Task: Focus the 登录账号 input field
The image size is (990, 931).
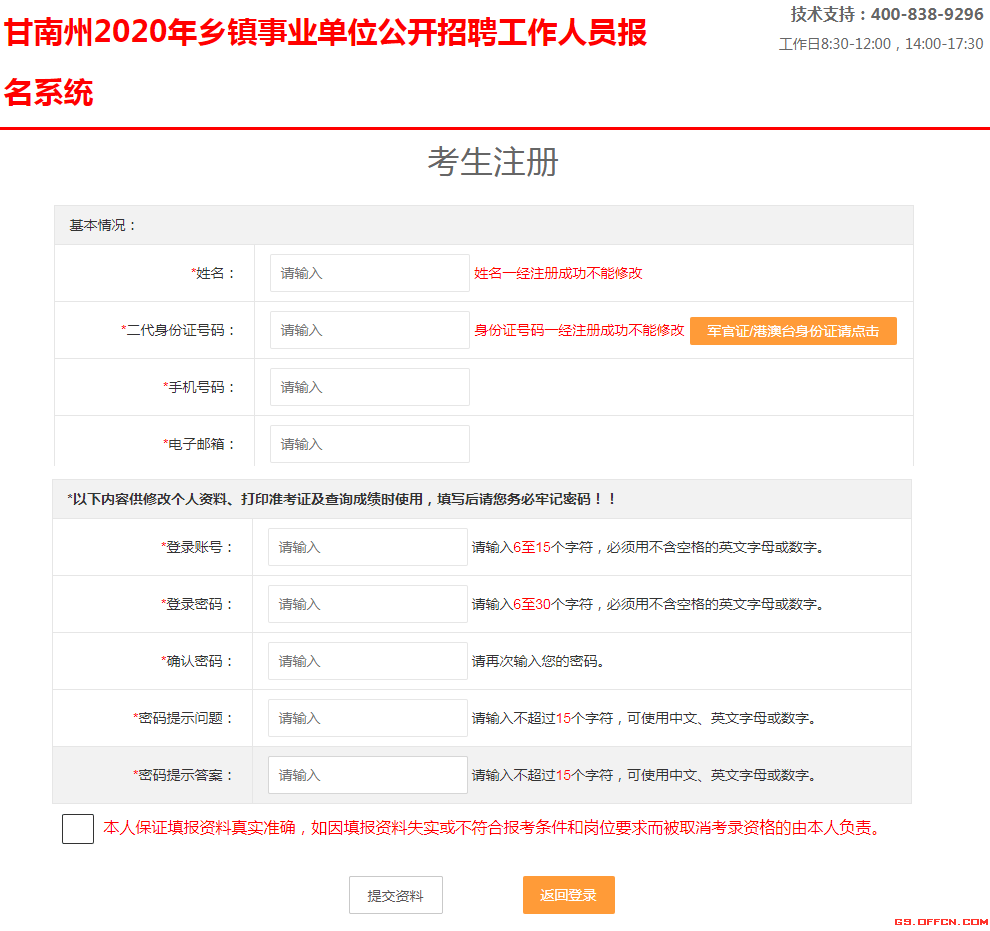Action: pyautogui.click(x=367, y=547)
